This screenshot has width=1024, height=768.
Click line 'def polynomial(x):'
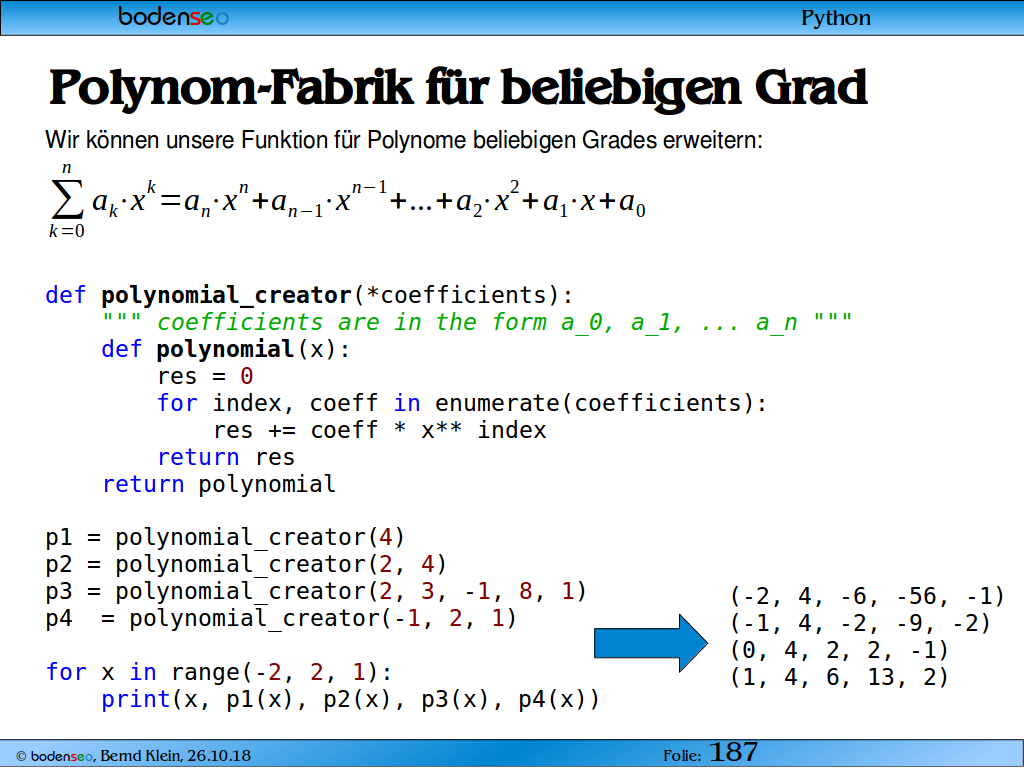pos(226,349)
